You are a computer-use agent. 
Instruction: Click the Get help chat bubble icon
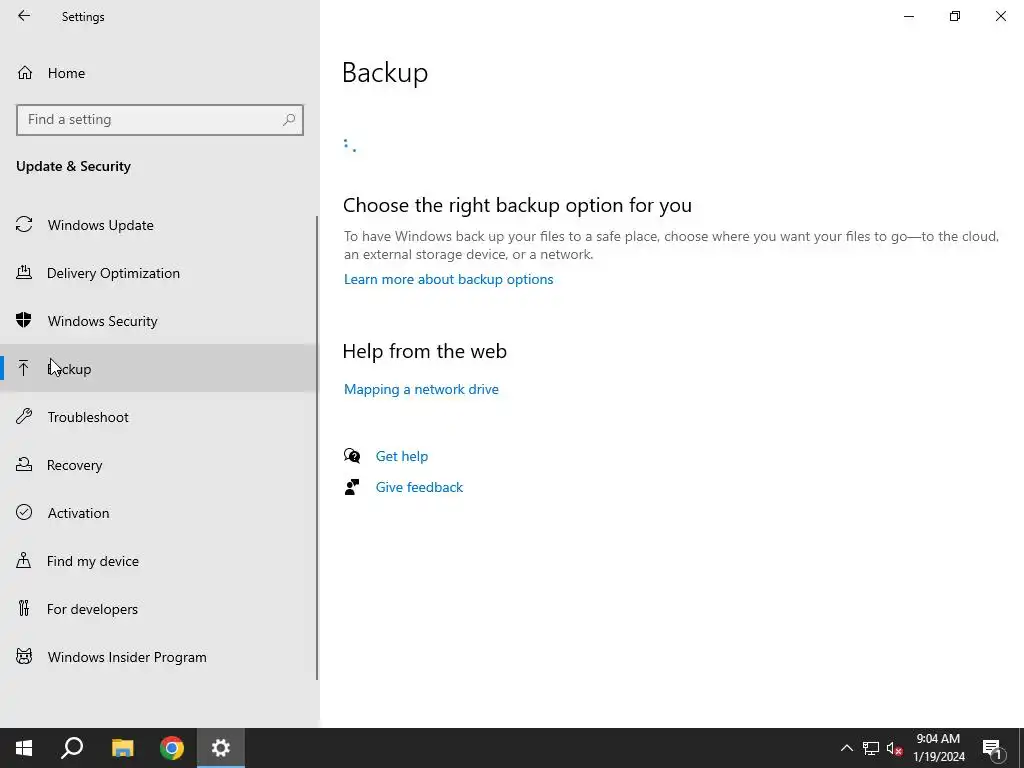point(352,456)
